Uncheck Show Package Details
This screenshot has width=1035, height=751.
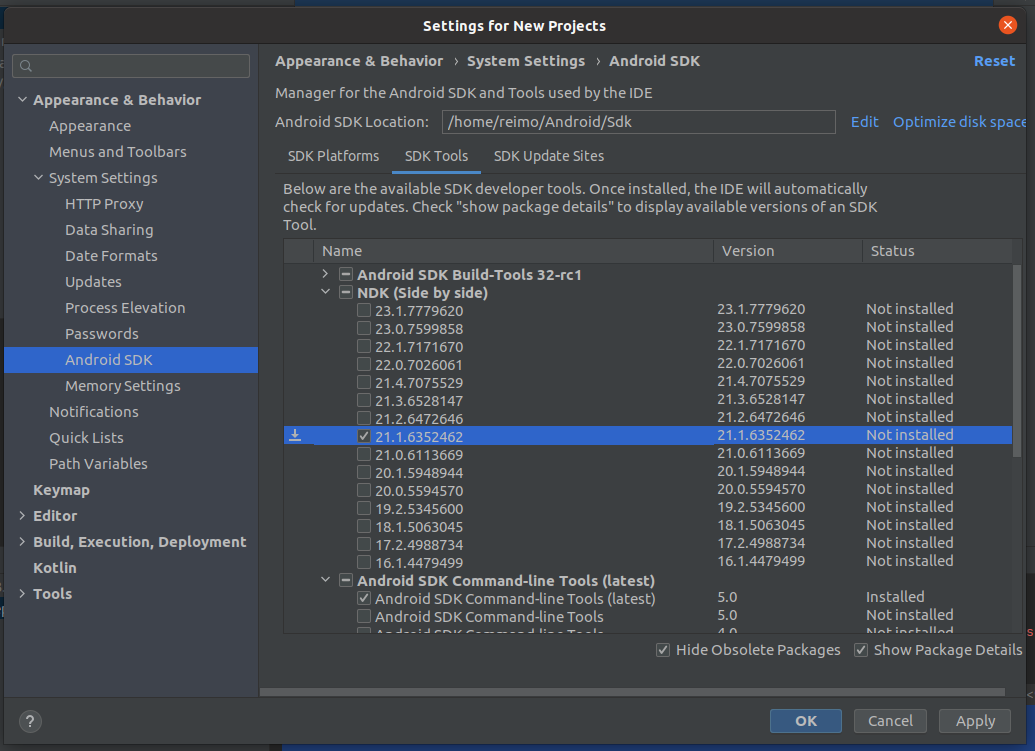pos(861,650)
